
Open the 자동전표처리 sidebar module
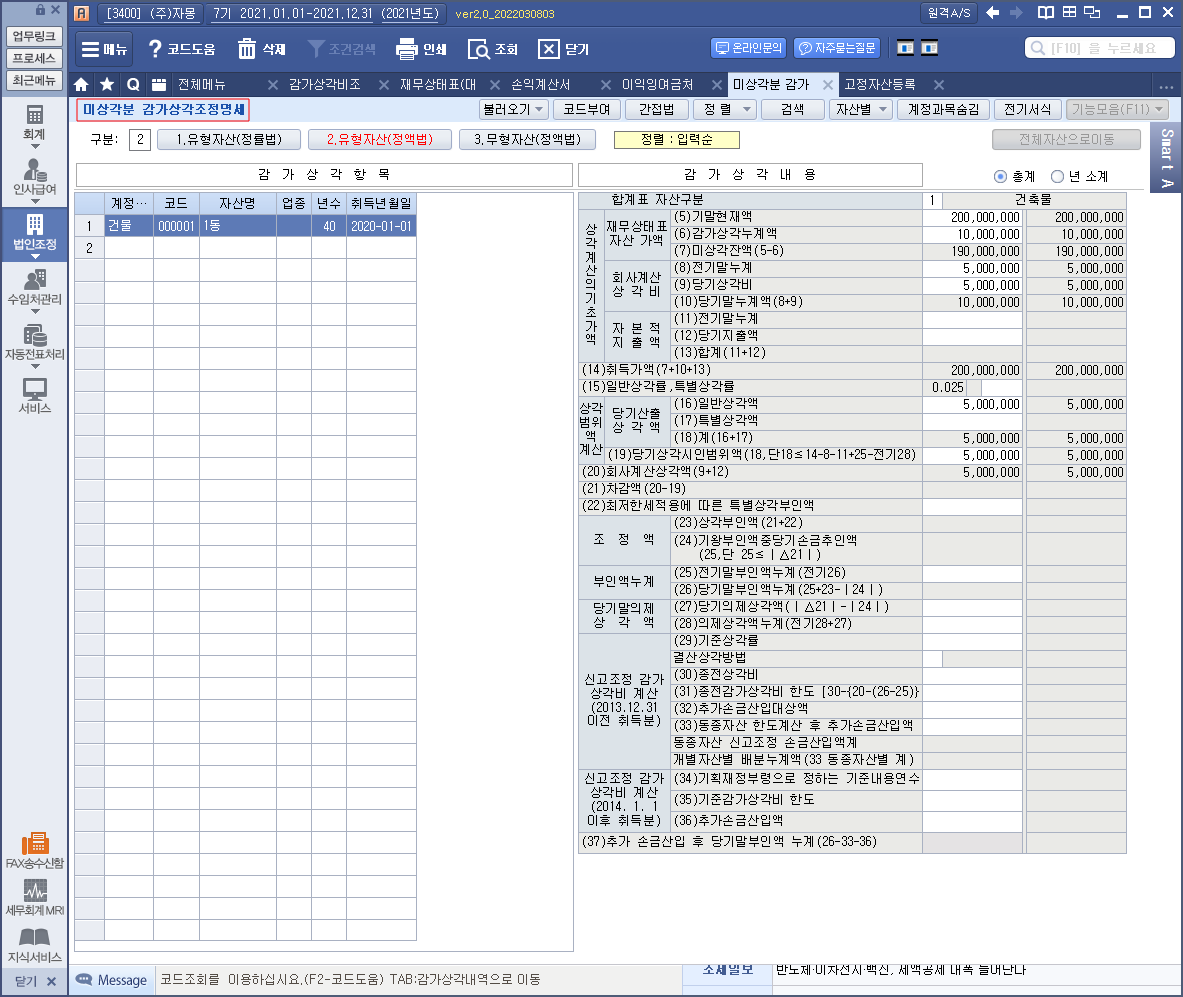coord(34,343)
